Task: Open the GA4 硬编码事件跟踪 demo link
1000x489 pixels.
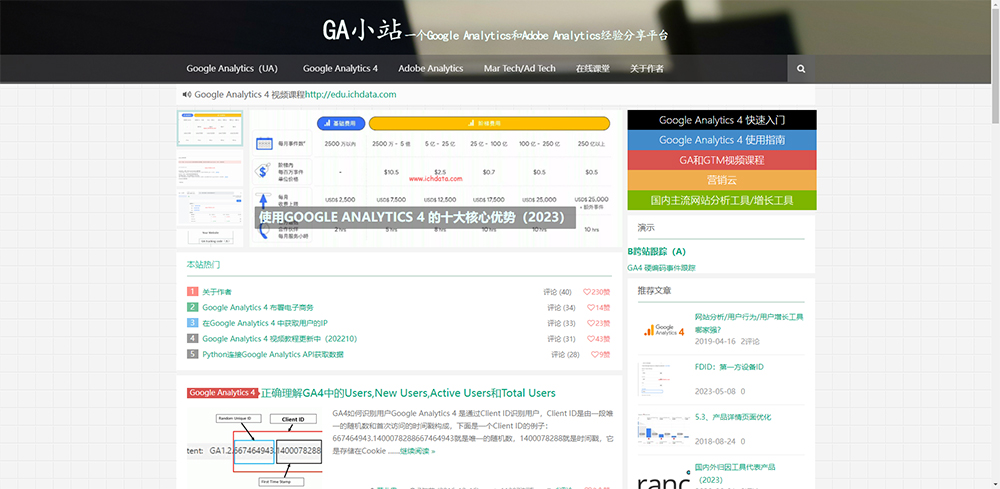Action: pyautogui.click(x=661, y=268)
